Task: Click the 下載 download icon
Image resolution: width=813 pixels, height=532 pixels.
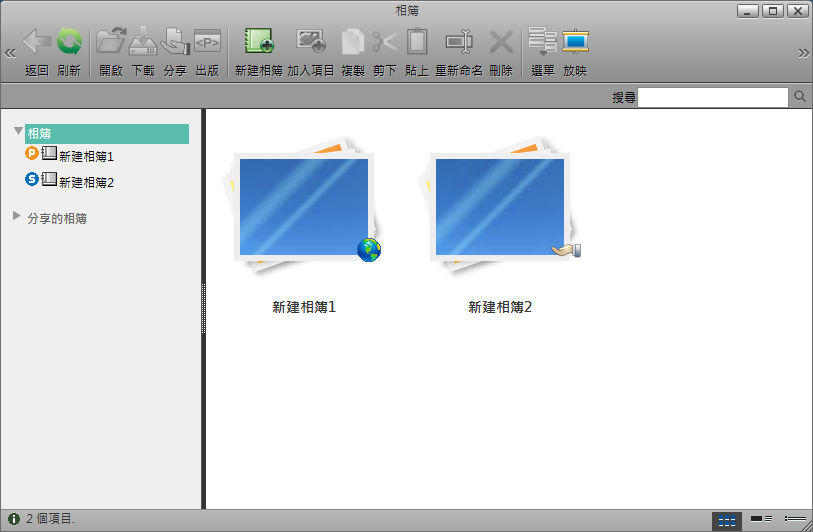Action: tap(143, 42)
